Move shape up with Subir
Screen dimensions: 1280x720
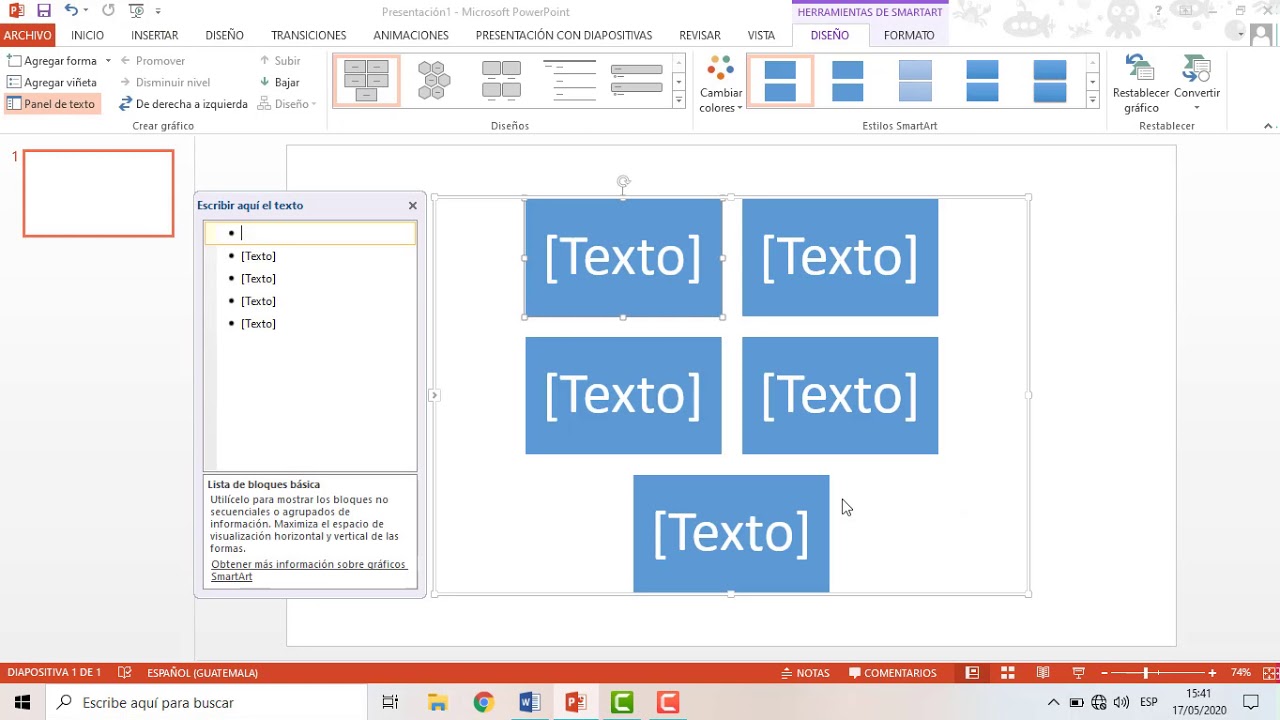pyautogui.click(x=280, y=61)
